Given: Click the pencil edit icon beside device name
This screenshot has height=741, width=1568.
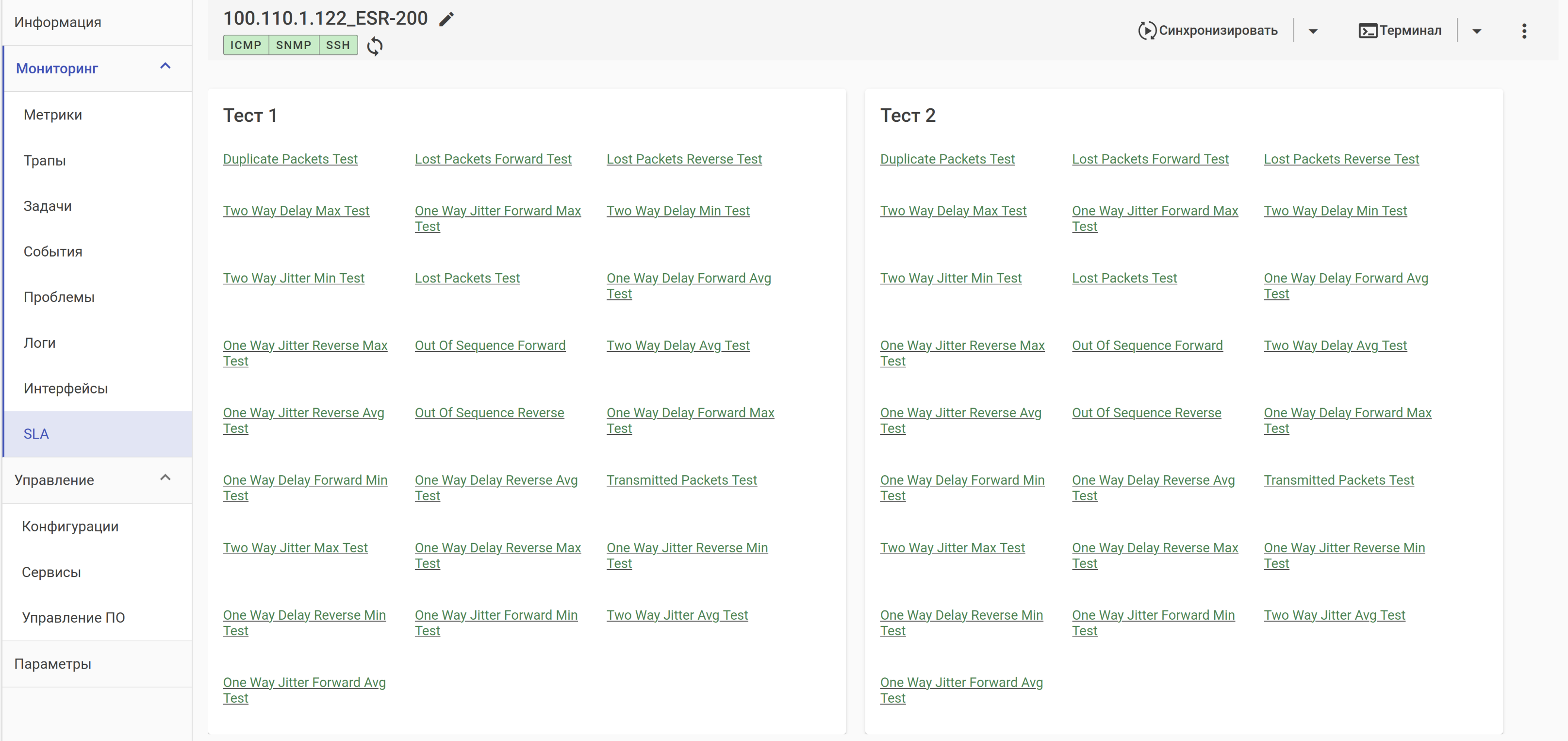Looking at the screenshot, I should [x=446, y=19].
